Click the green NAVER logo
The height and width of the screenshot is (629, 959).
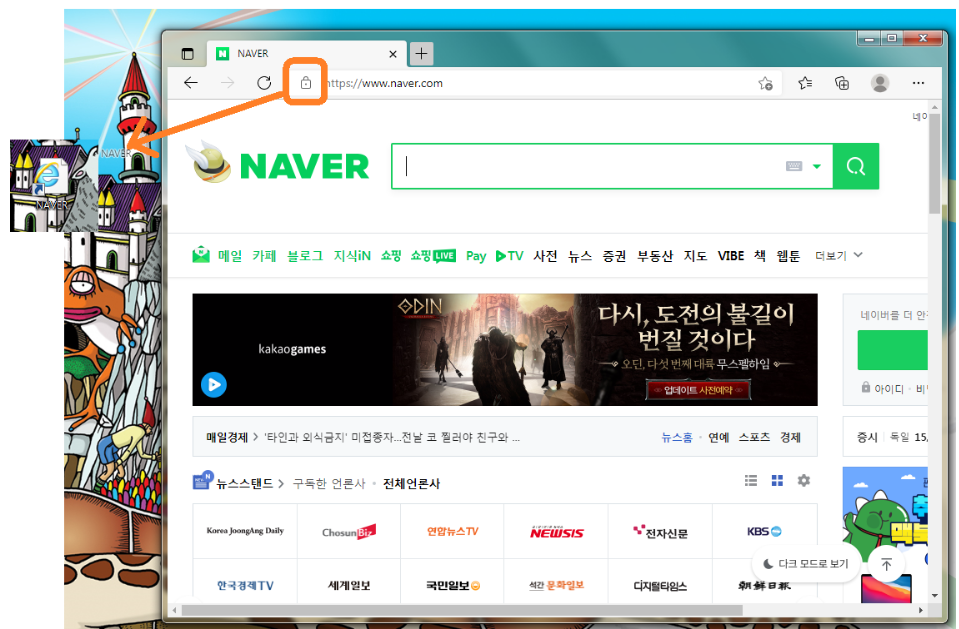[305, 166]
